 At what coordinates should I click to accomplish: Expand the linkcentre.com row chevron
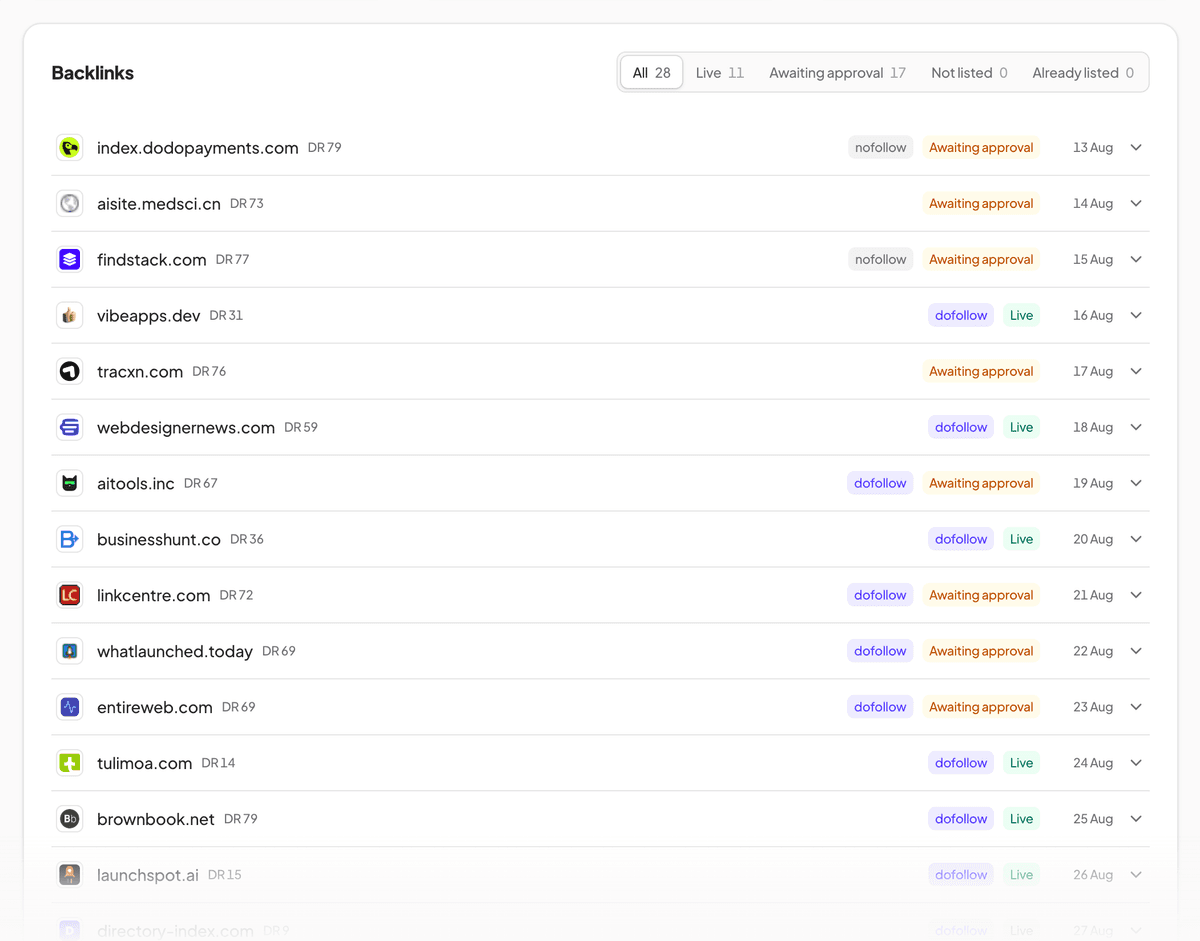point(1136,596)
